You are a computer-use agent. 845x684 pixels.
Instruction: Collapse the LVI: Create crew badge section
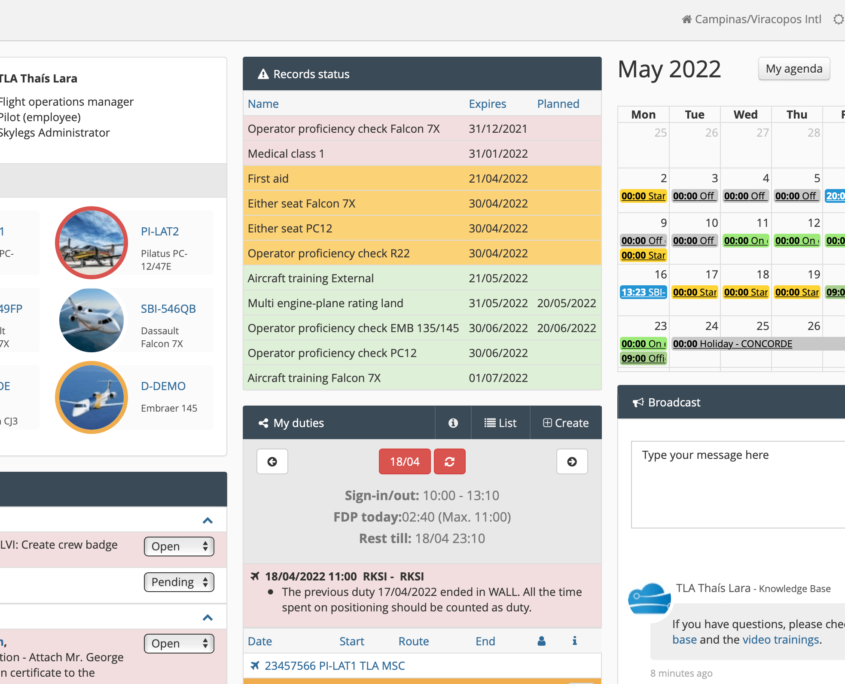coord(207,520)
